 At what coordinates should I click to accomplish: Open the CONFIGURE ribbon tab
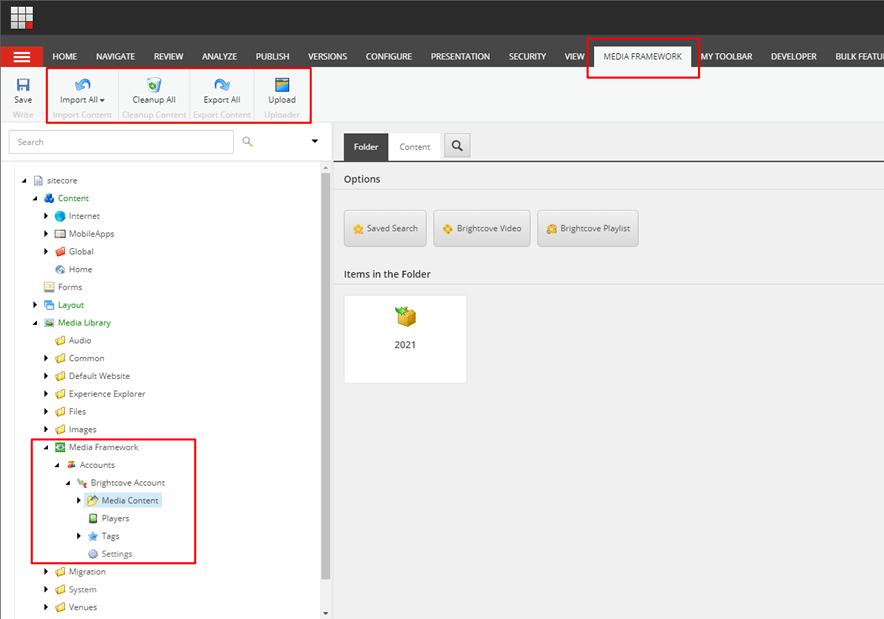pos(389,57)
